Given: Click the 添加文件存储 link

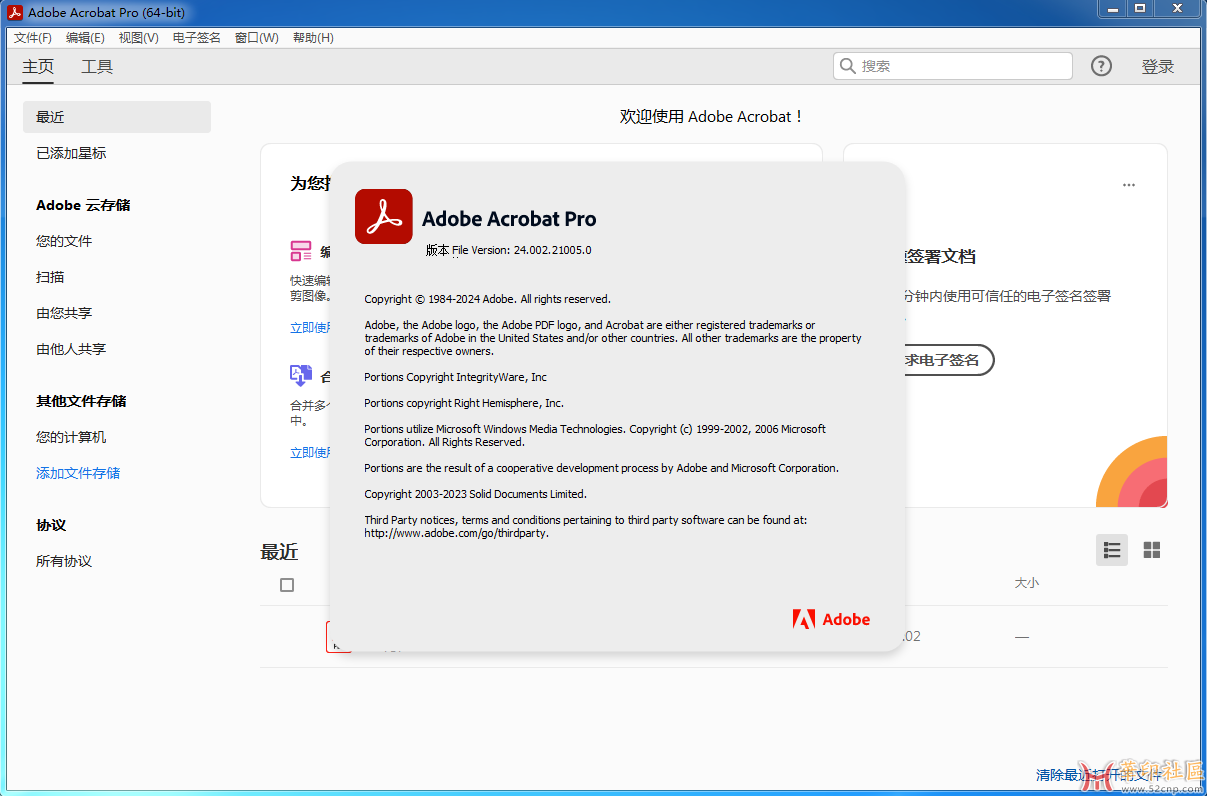Looking at the screenshot, I should (x=78, y=473).
